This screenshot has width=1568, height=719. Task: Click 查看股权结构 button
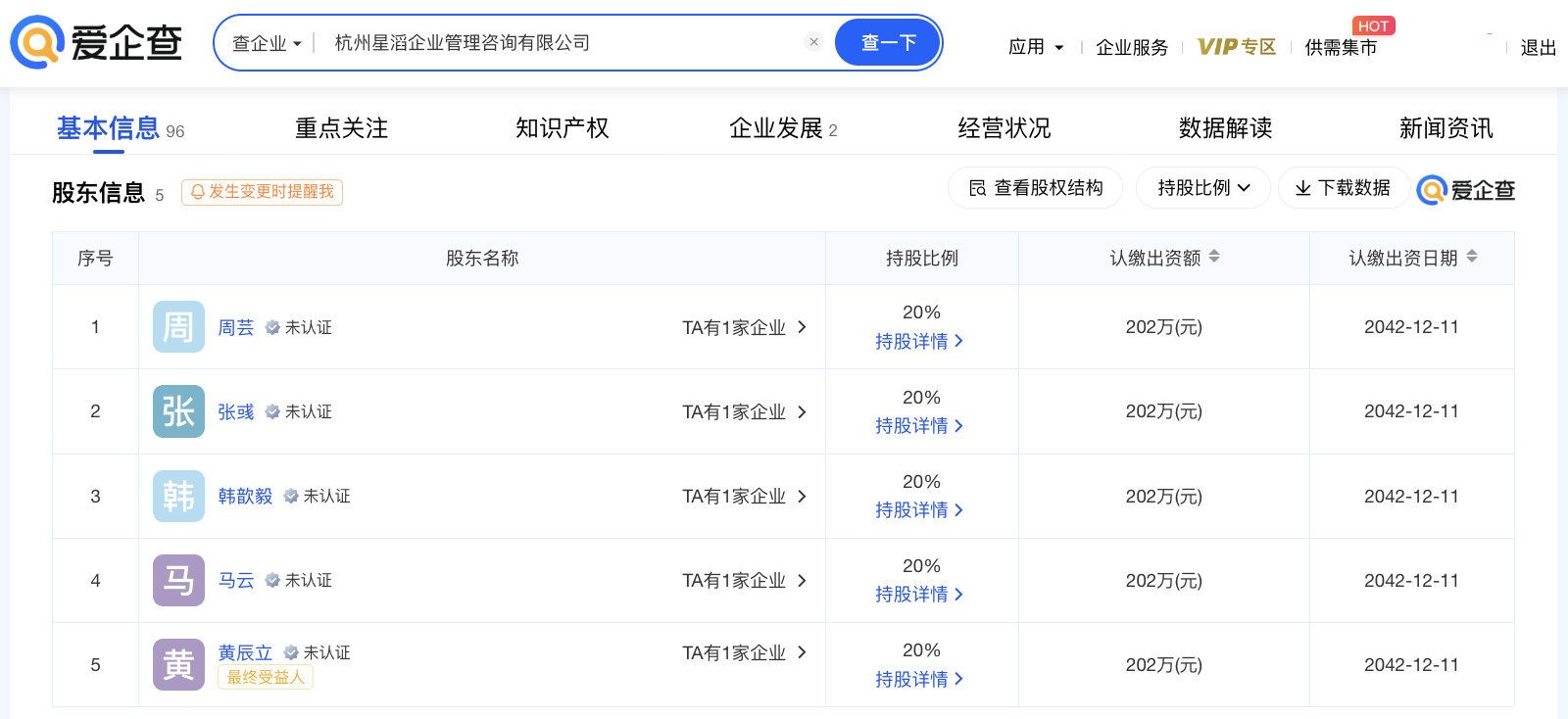pyautogui.click(x=1036, y=188)
